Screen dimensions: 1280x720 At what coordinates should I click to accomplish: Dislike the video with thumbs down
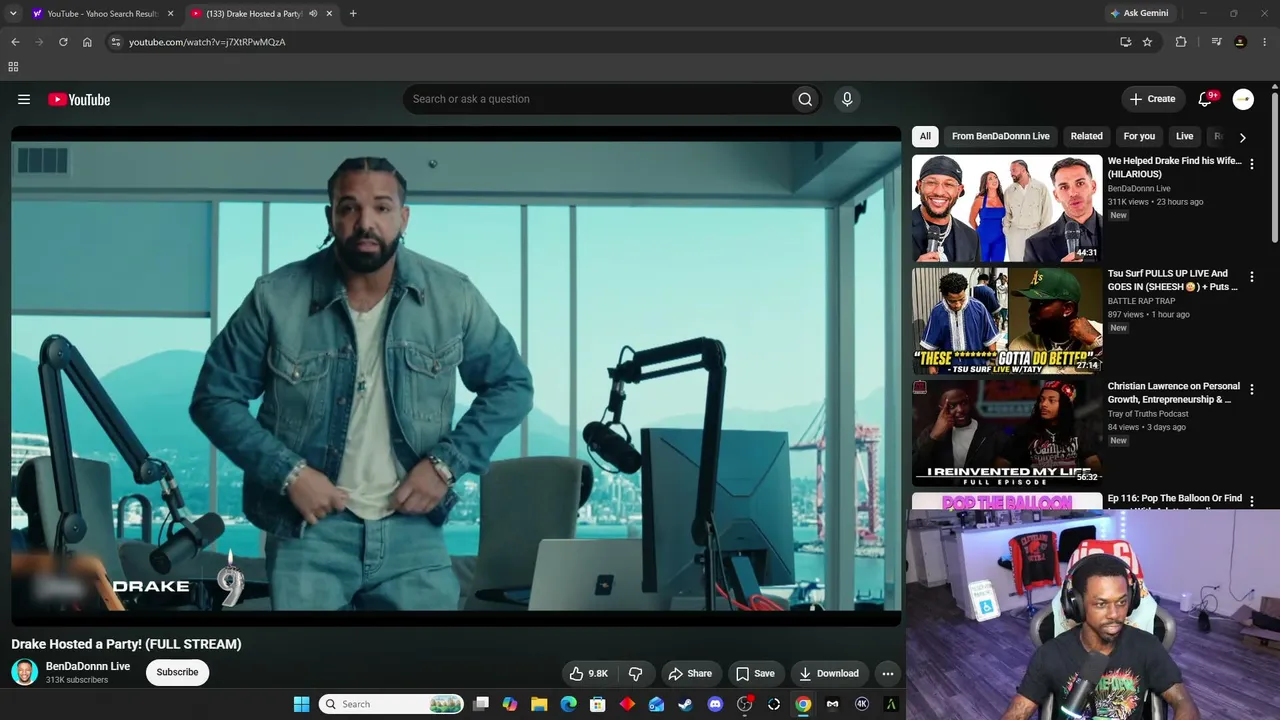click(635, 673)
